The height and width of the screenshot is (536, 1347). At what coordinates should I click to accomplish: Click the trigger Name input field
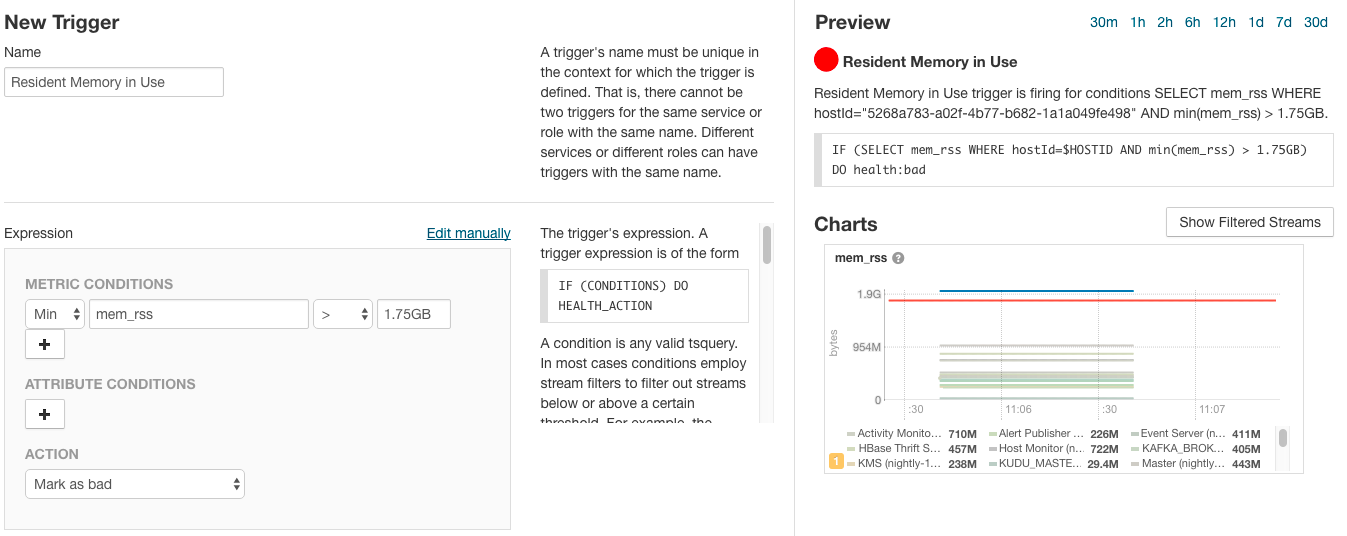tap(114, 82)
